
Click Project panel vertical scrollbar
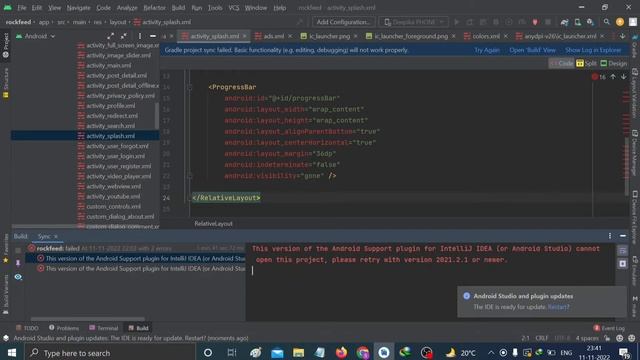[x=157, y=116]
